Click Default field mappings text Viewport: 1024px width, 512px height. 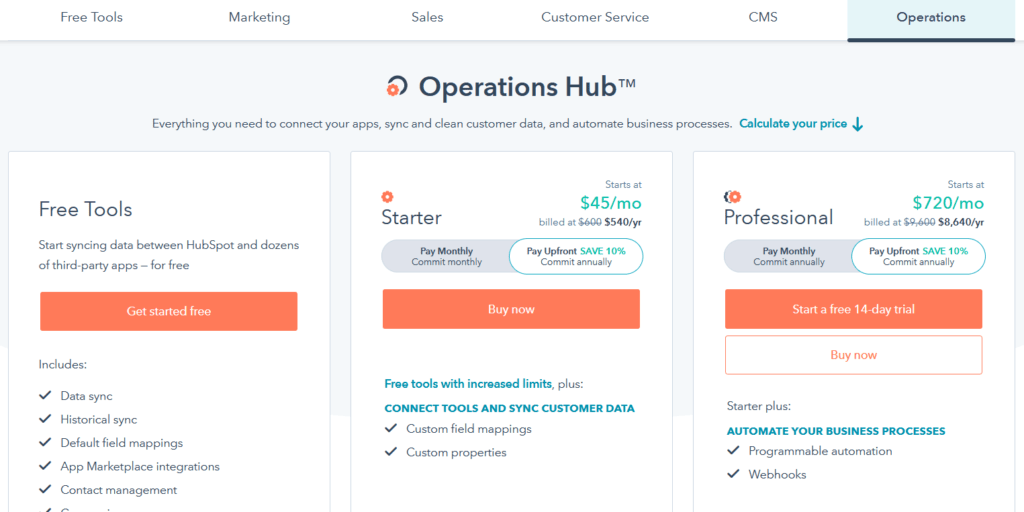tap(121, 443)
